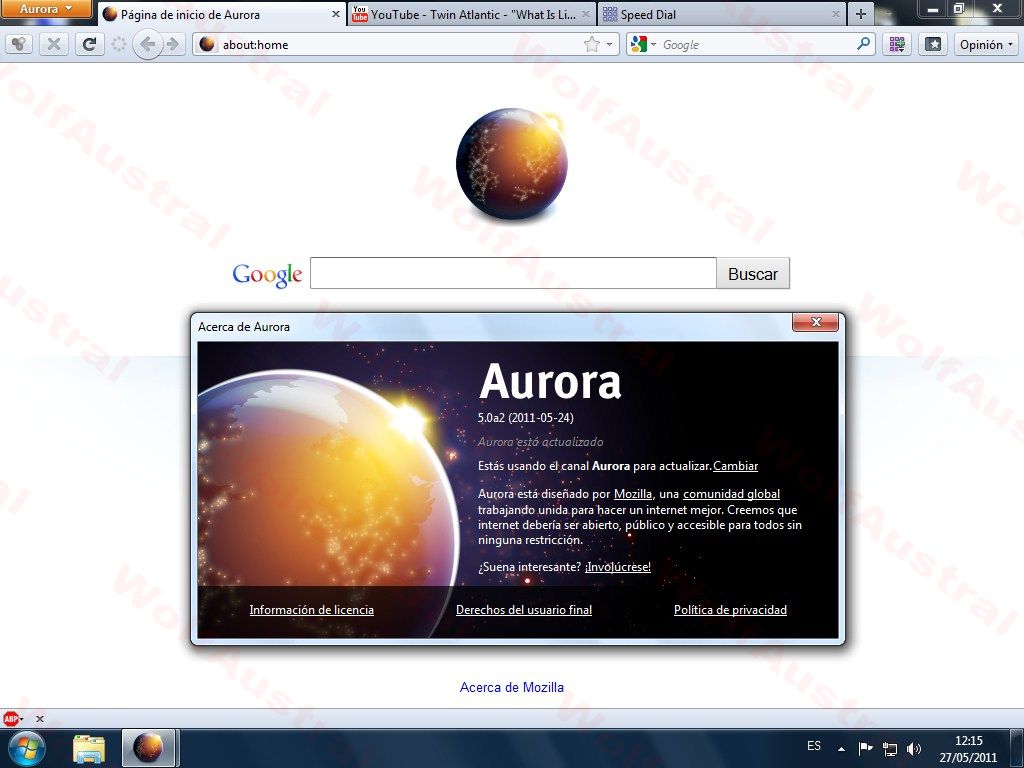Click the stop loading X button
The height and width of the screenshot is (768, 1024).
click(x=54, y=44)
